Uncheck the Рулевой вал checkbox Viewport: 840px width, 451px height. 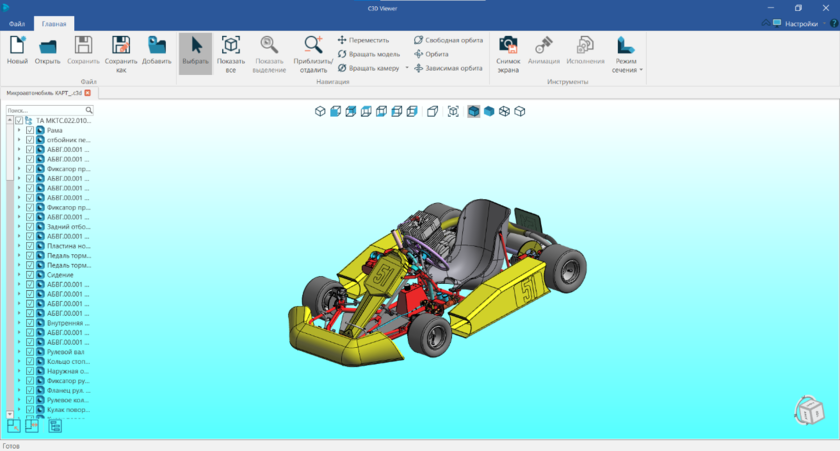click(x=30, y=351)
